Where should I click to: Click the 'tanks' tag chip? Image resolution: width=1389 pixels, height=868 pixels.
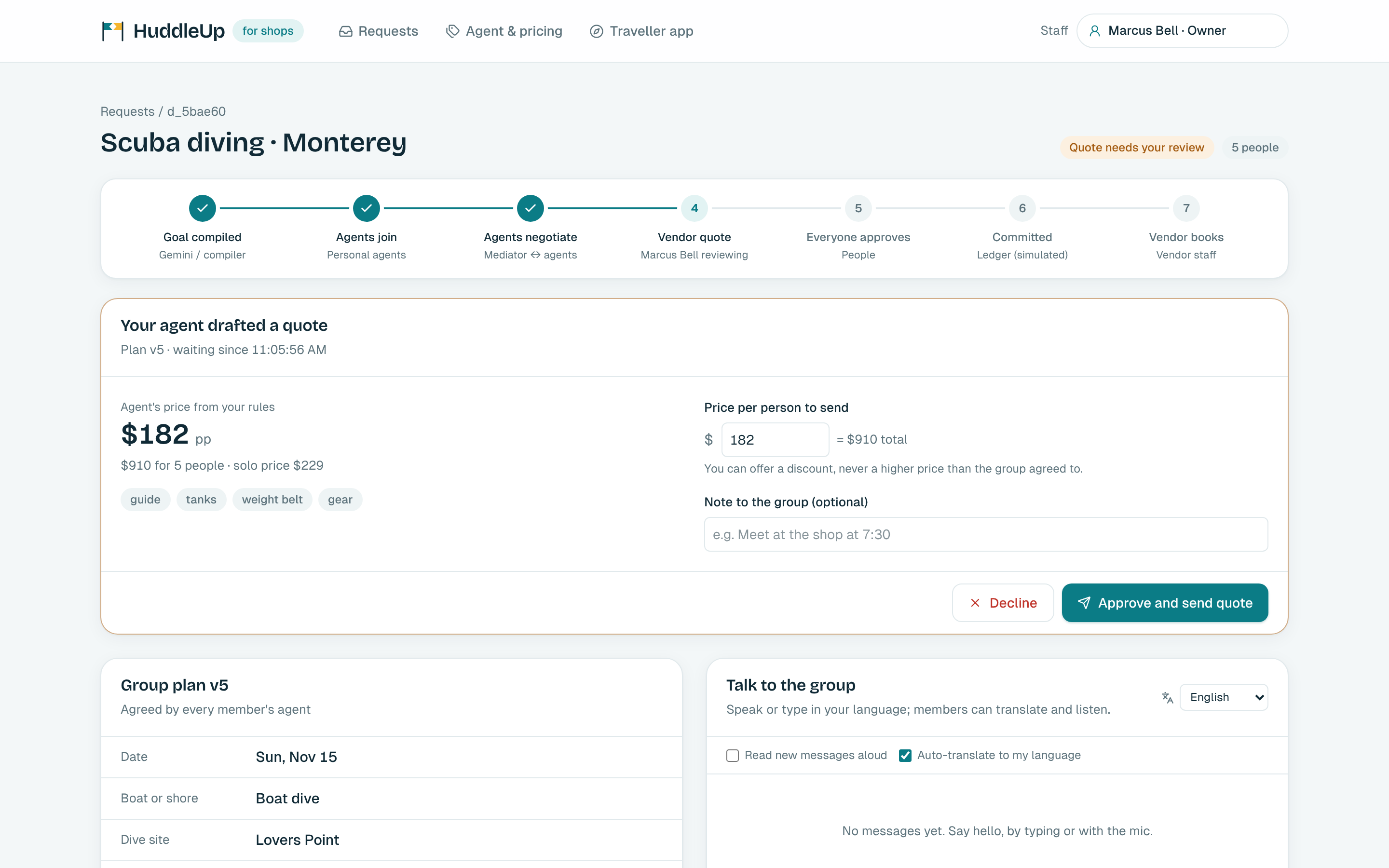pyautogui.click(x=201, y=500)
